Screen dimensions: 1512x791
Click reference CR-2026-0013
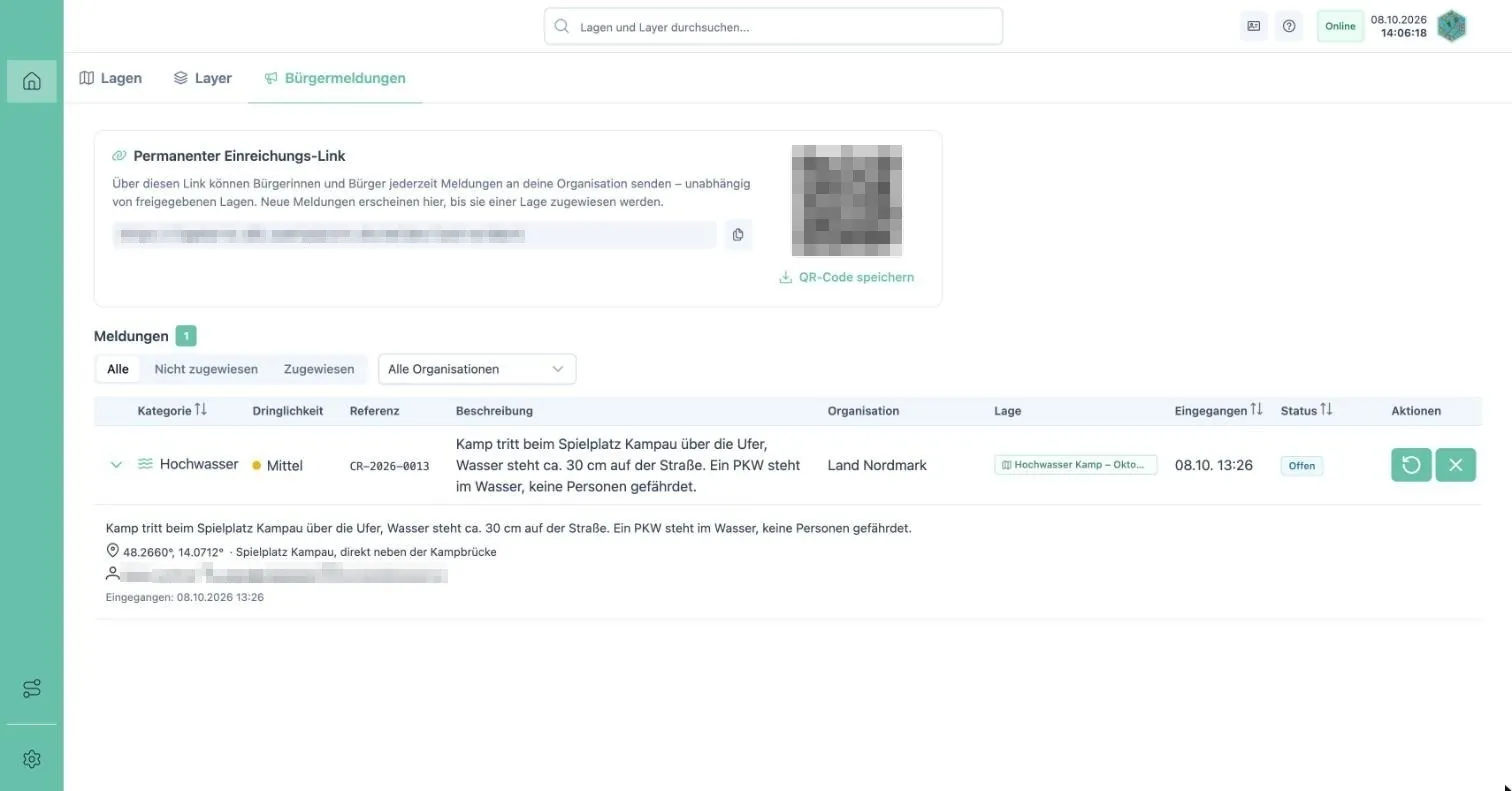coord(389,466)
